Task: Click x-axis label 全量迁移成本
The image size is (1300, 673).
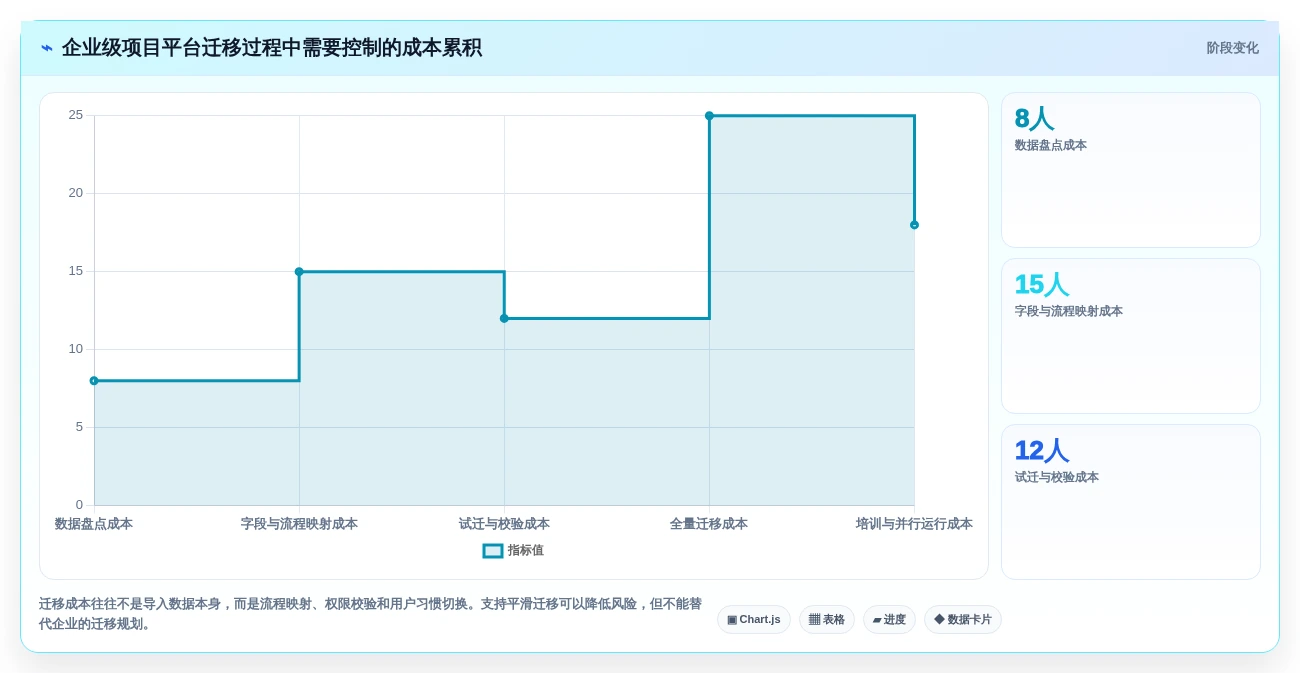Action: coord(709,524)
